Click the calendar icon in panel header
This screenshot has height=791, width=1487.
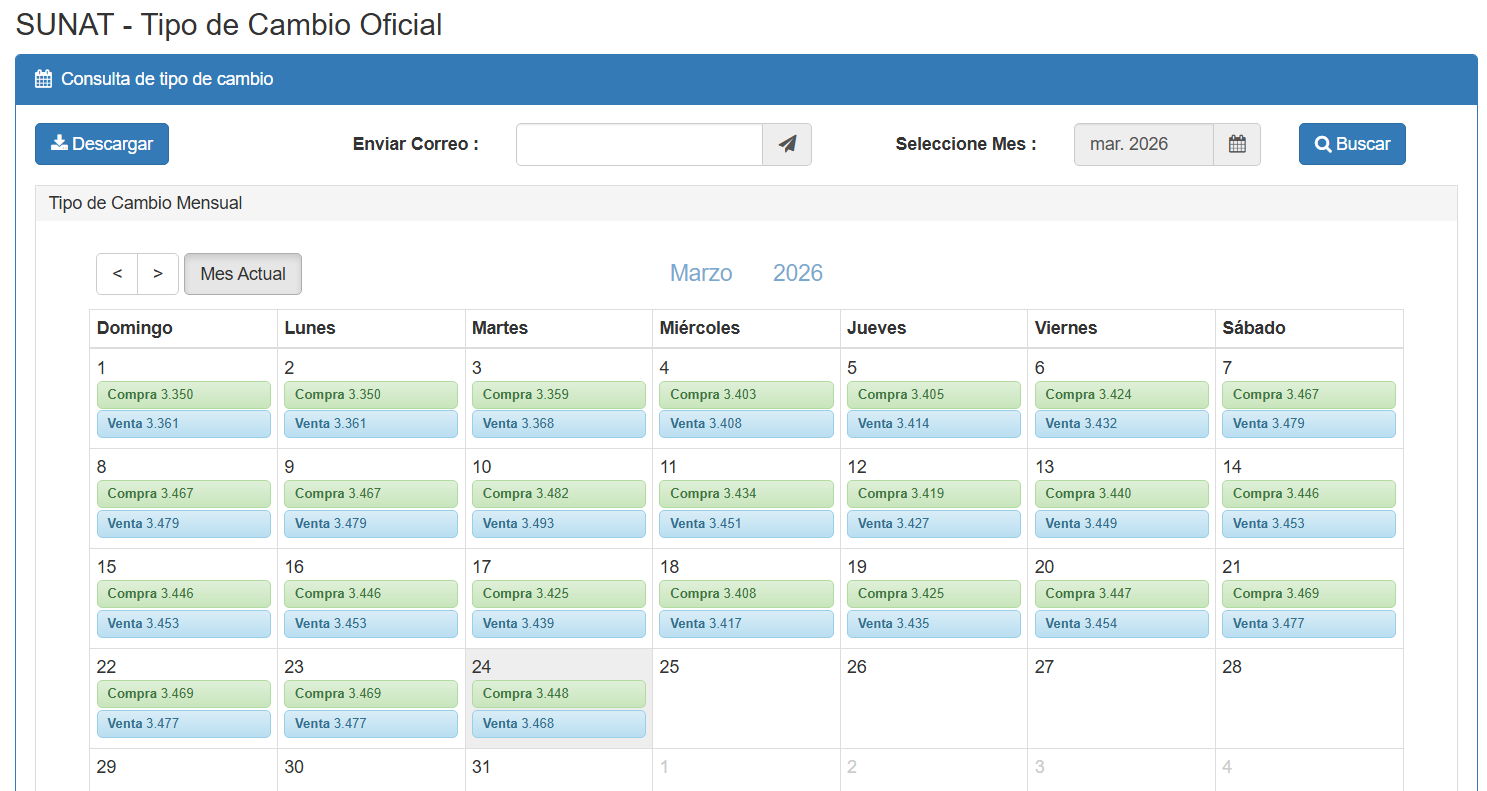coord(43,79)
